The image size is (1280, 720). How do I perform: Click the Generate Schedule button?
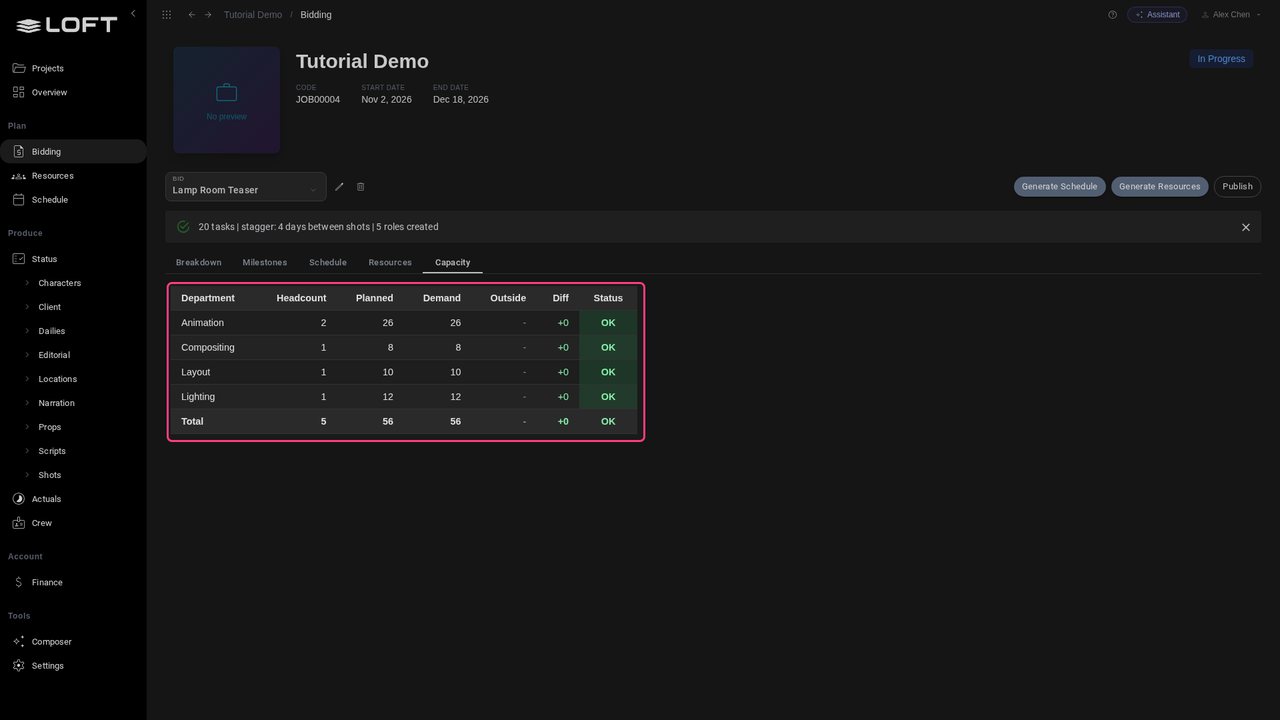point(1060,187)
